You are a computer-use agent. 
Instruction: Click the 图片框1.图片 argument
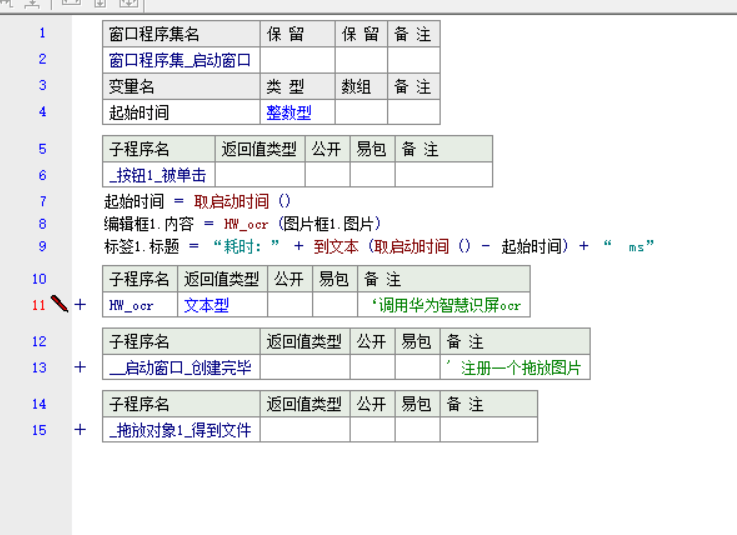click(x=329, y=224)
